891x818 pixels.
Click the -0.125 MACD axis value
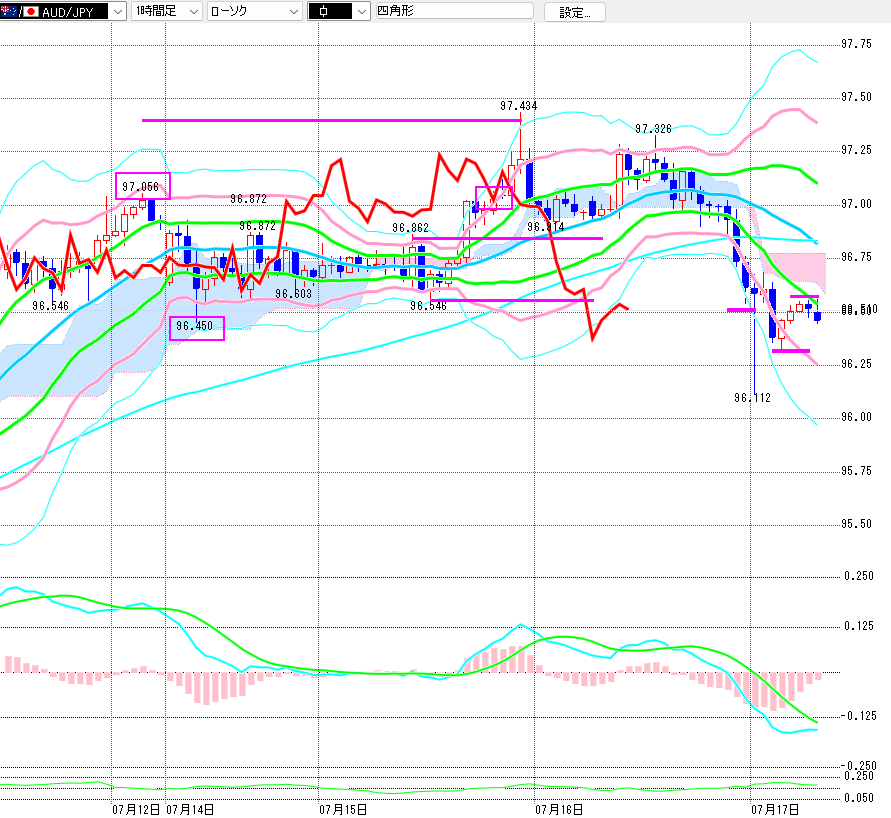(857, 716)
